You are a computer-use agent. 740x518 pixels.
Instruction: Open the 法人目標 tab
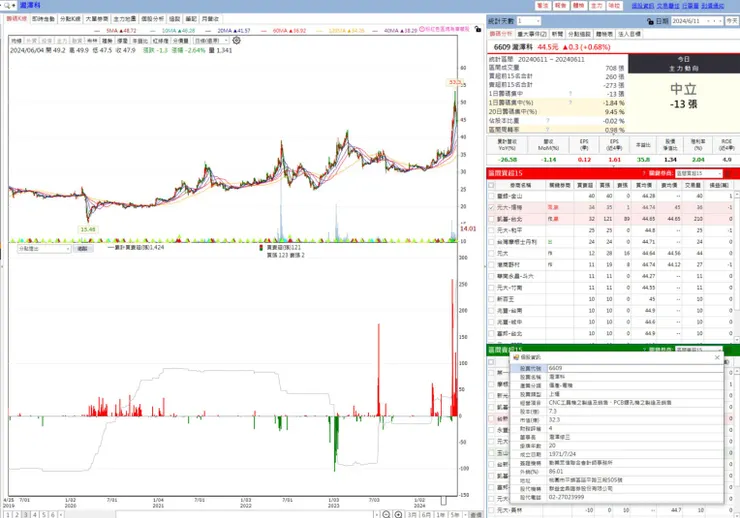[629, 34]
